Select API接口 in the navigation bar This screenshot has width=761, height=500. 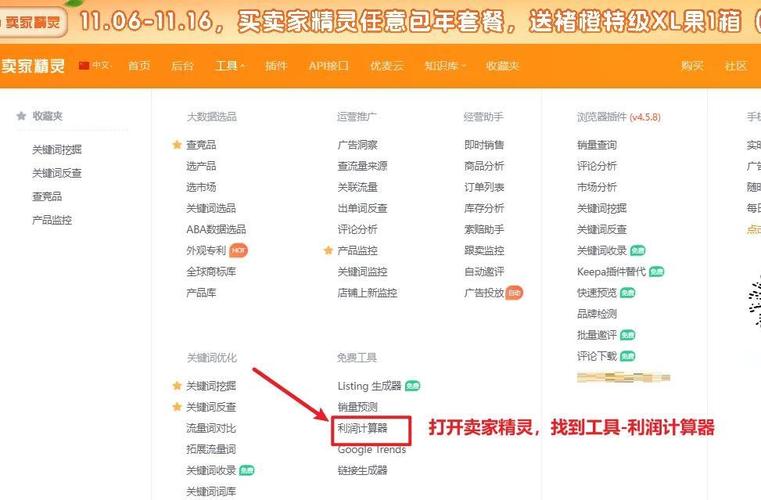[329, 66]
